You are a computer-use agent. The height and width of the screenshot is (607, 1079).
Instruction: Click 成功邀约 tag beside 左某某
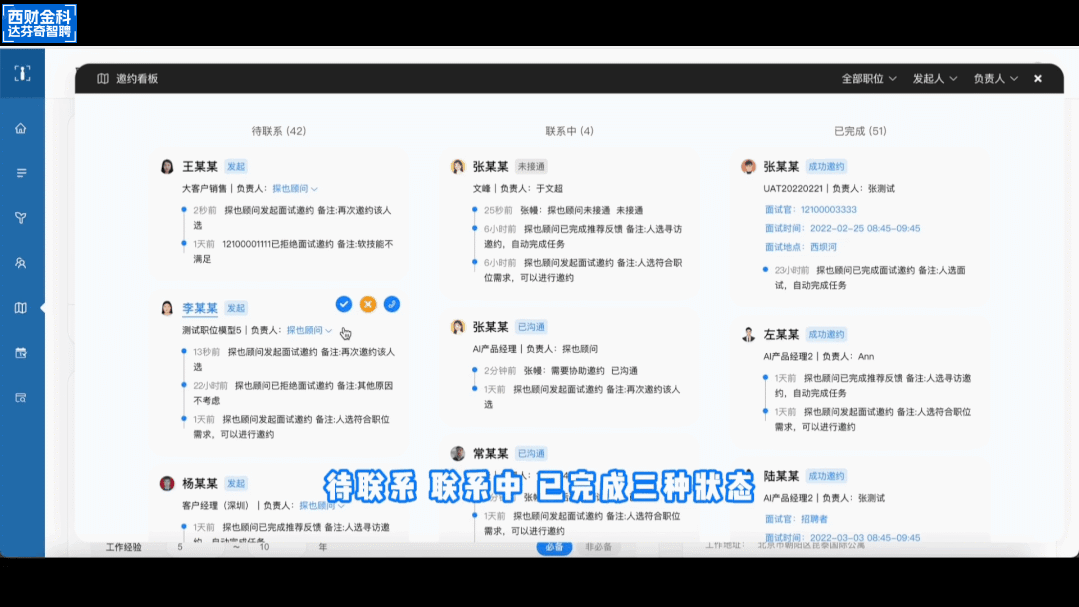(826, 334)
